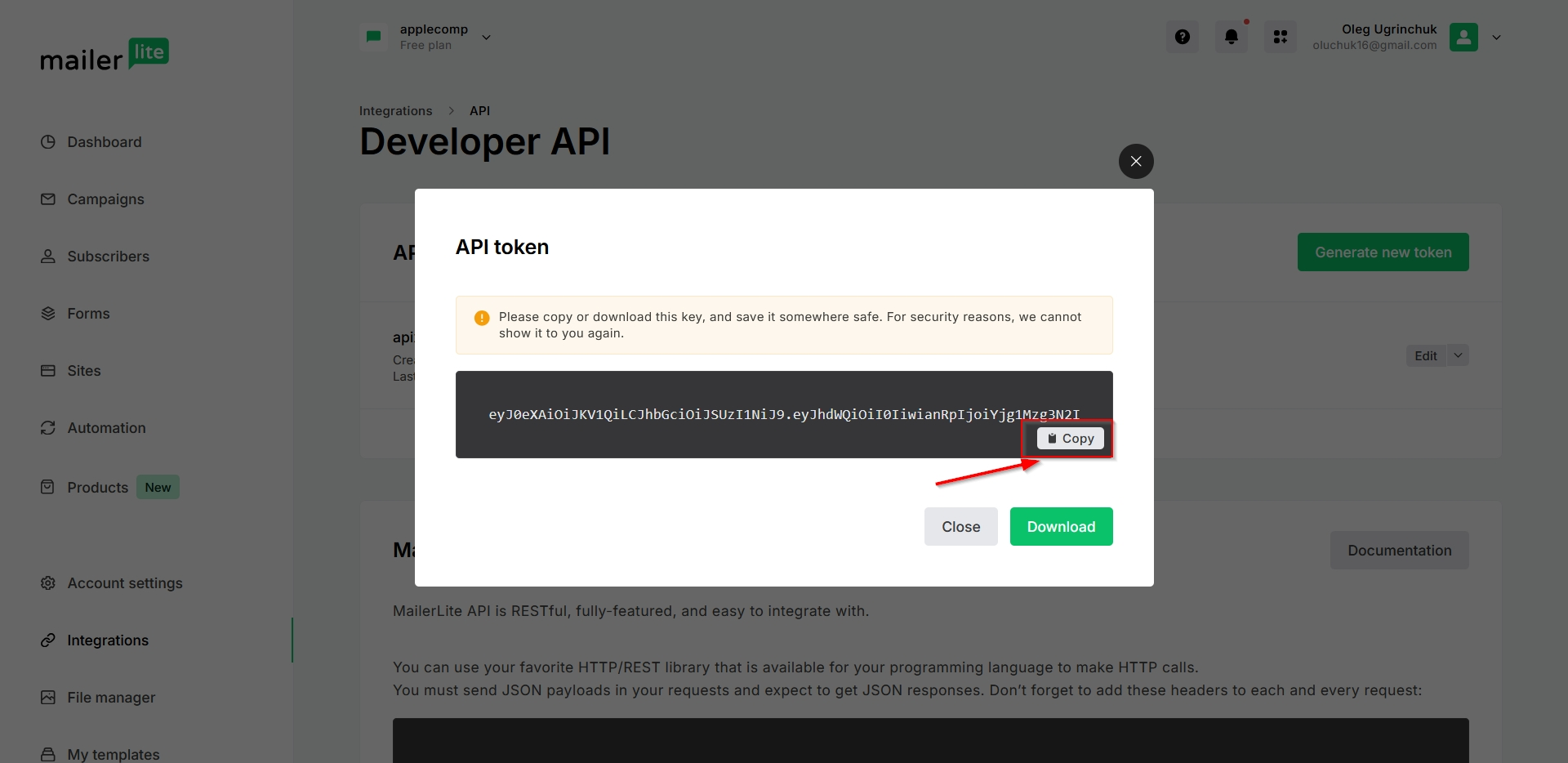Click the My templates icon

click(x=48, y=754)
